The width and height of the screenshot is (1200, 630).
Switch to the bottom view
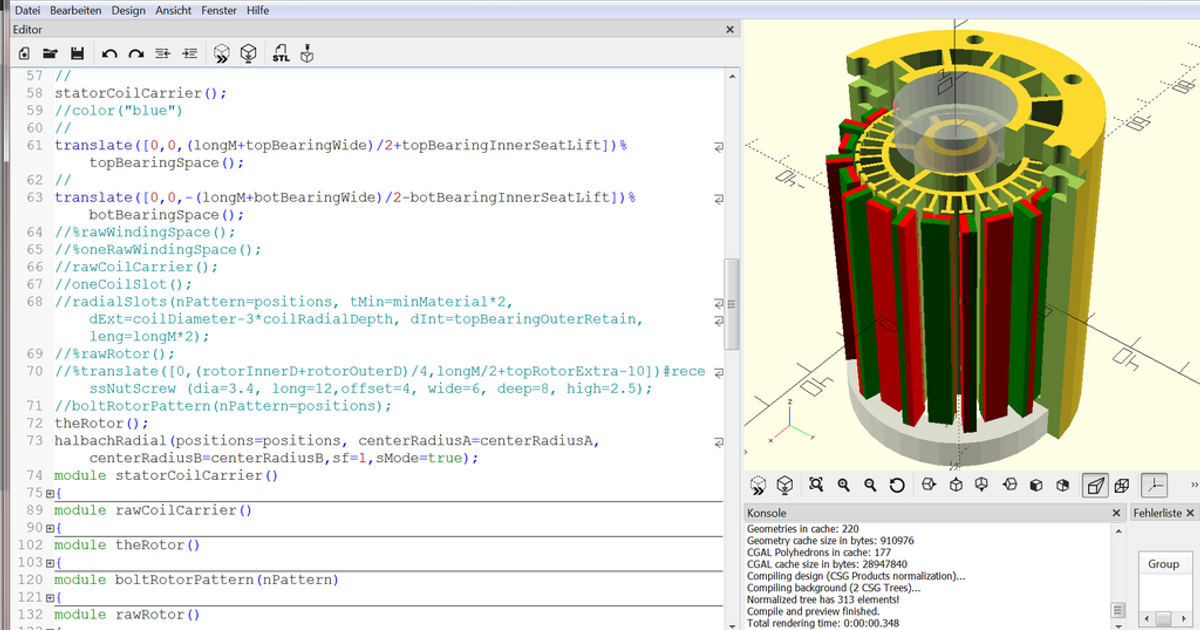[x=983, y=485]
